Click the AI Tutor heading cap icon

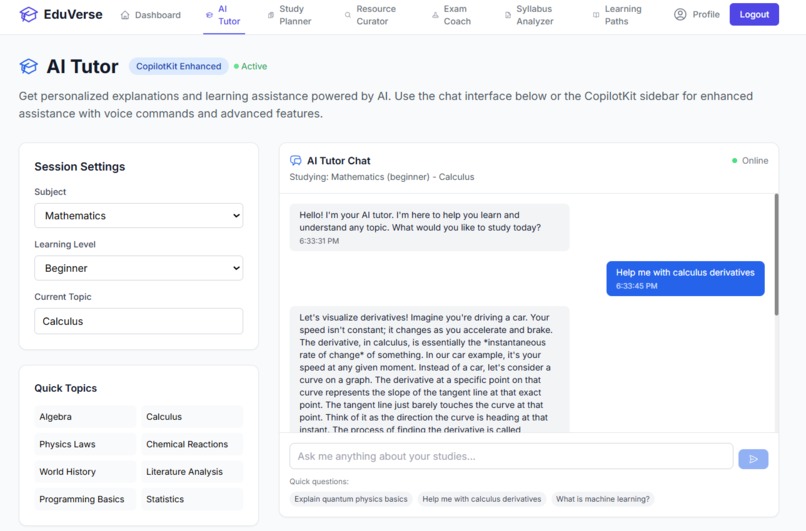tap(29, 66)
